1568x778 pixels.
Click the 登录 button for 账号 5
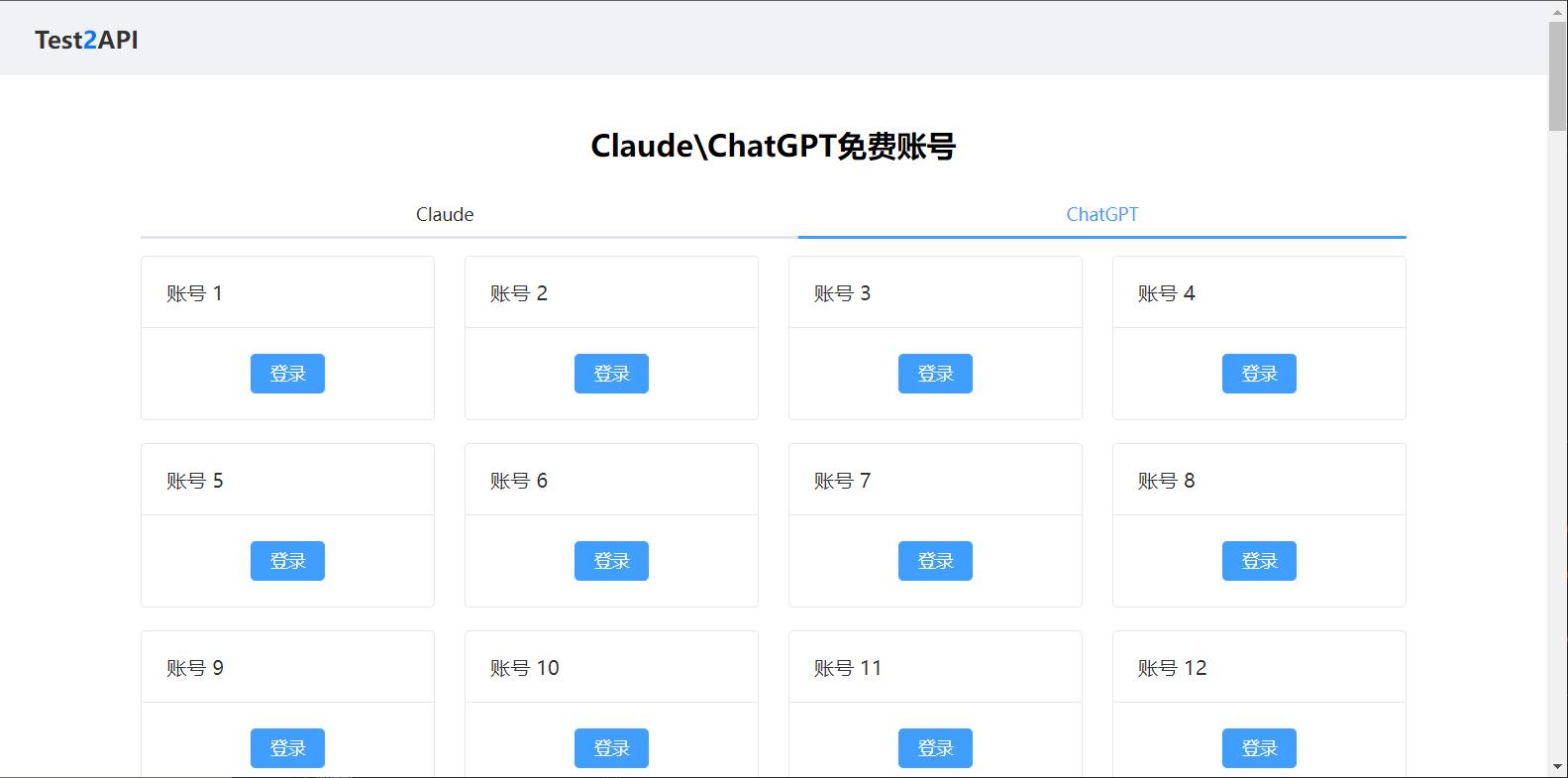click(287, 561)
